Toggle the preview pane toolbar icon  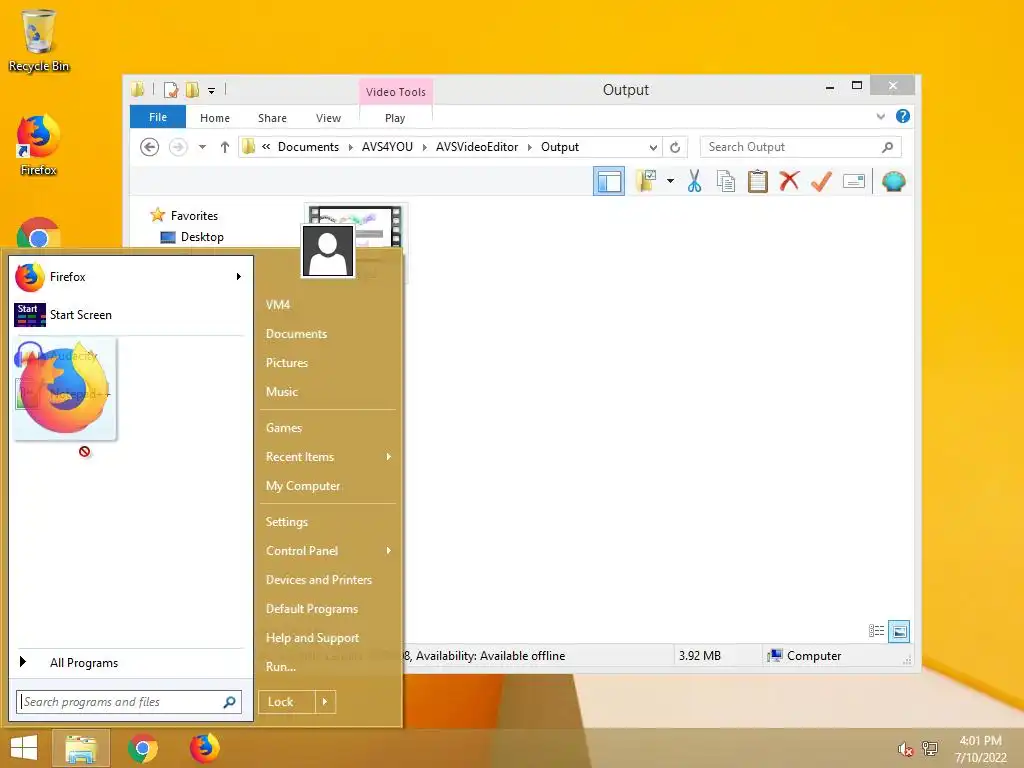click(x=609, y=181)
